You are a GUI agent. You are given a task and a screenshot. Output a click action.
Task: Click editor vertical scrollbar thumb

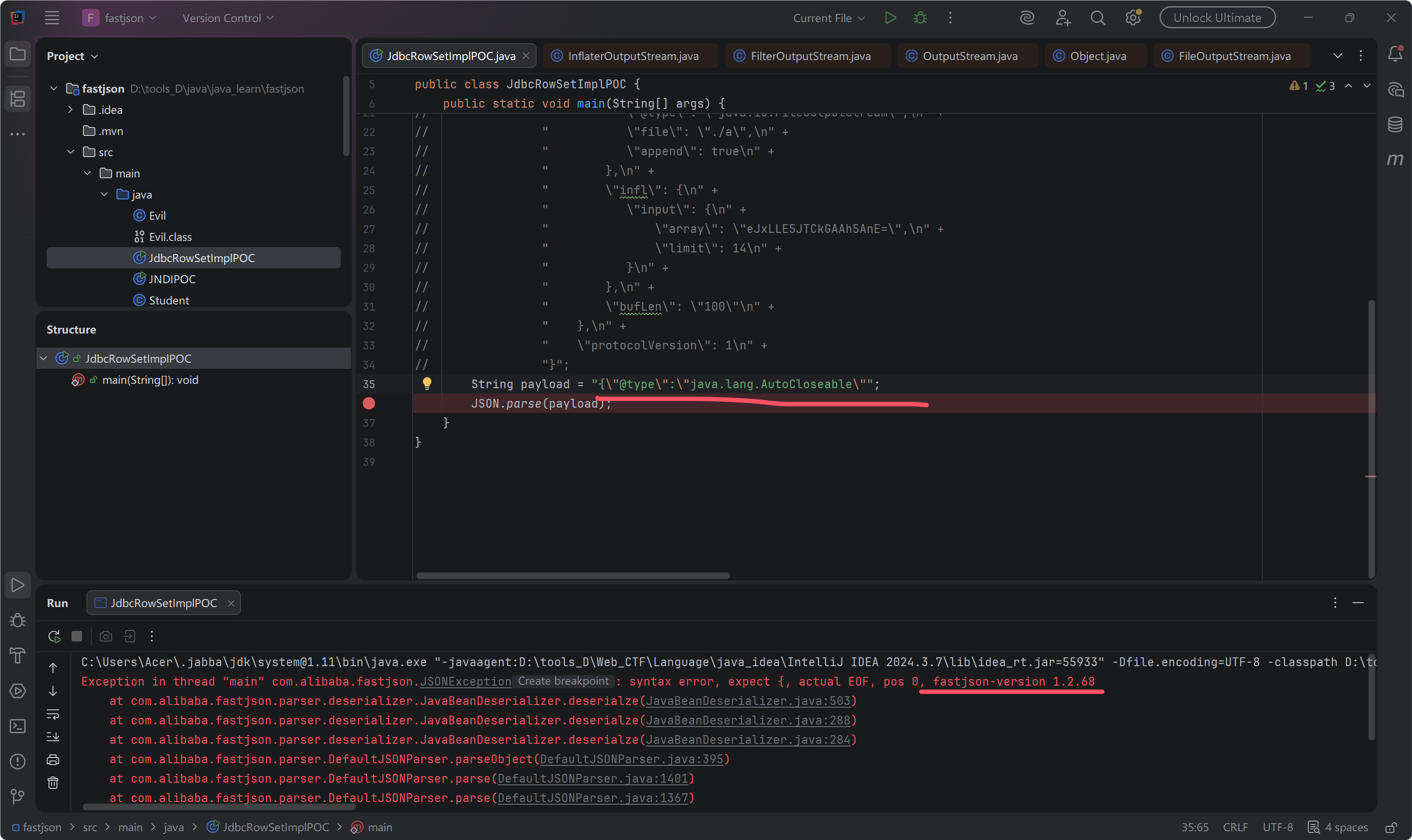click(x=1372, y=439)
